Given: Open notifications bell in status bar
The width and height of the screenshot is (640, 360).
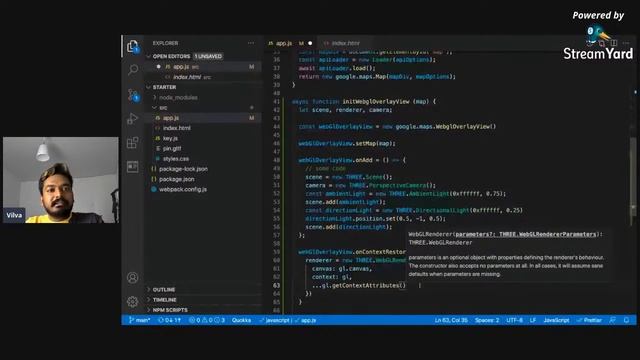Looking at the screenshot, I should click(627, 320).
